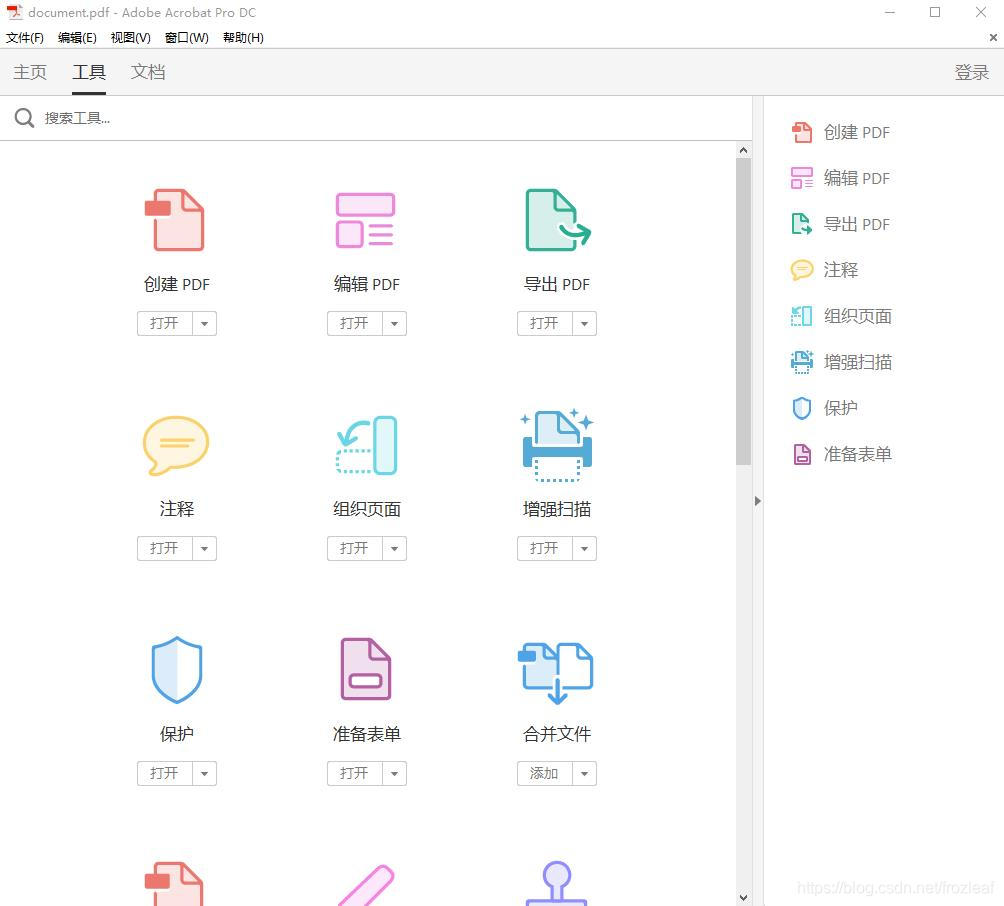Click the 登录 sign-in link

971,72
